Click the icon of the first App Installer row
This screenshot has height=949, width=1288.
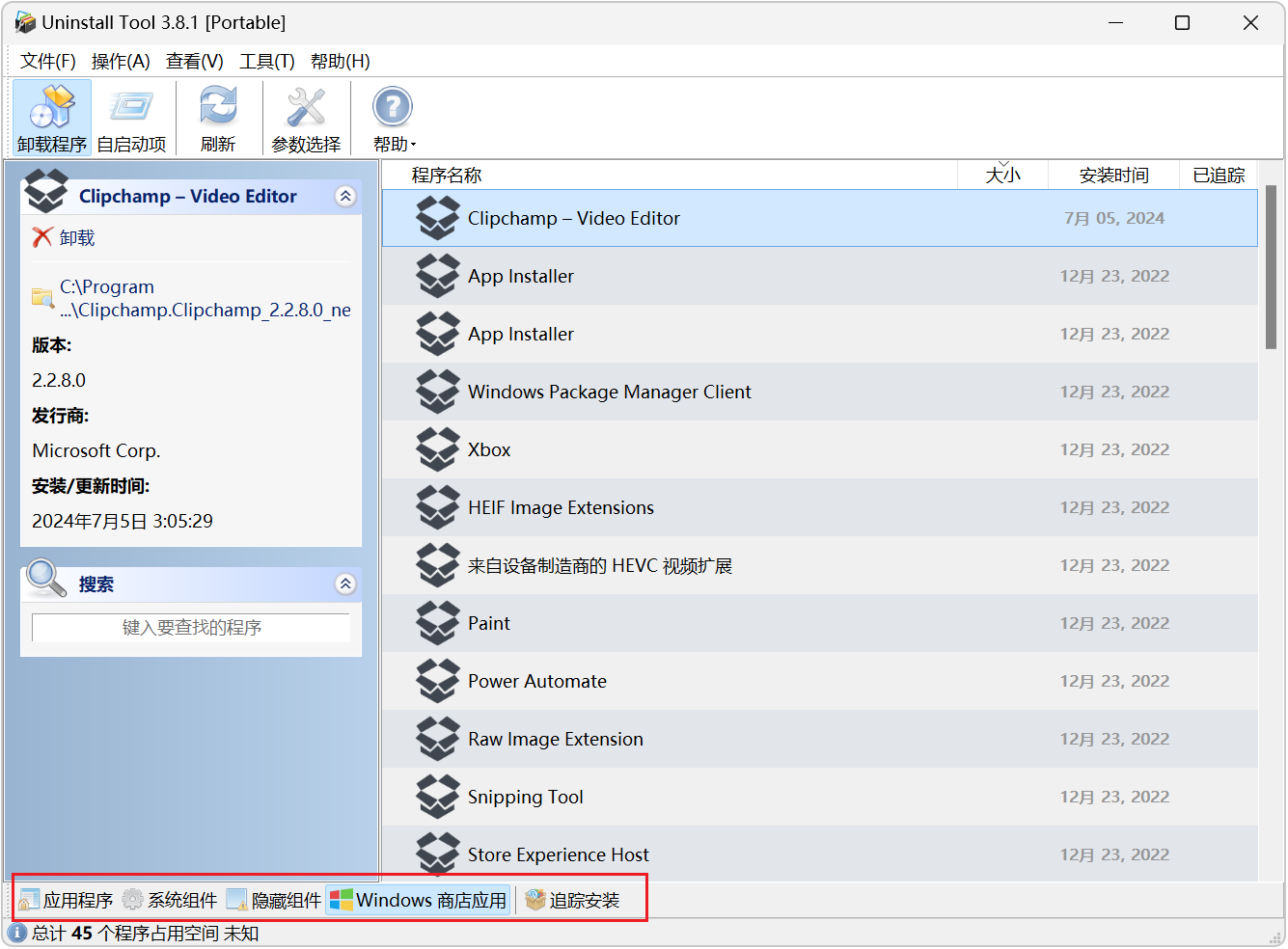click(x=438, y=276)
